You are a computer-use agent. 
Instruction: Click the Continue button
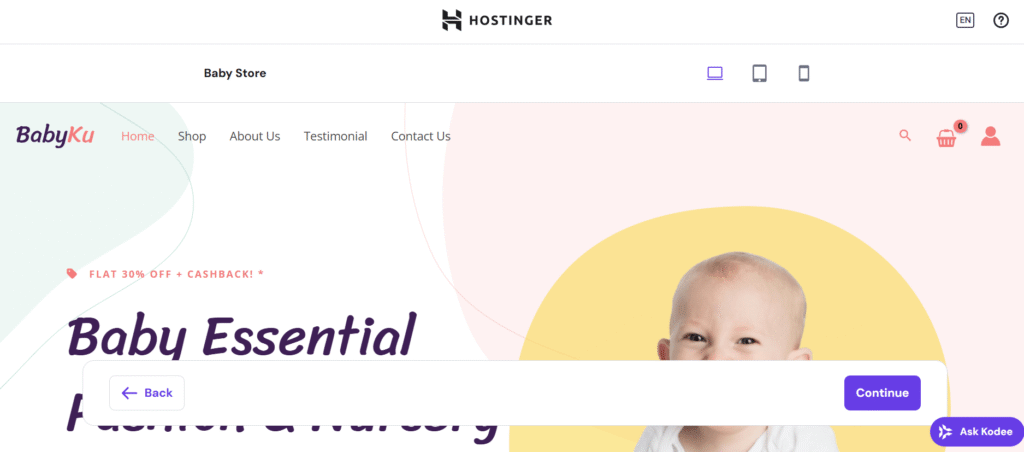(x=882, y=393)
